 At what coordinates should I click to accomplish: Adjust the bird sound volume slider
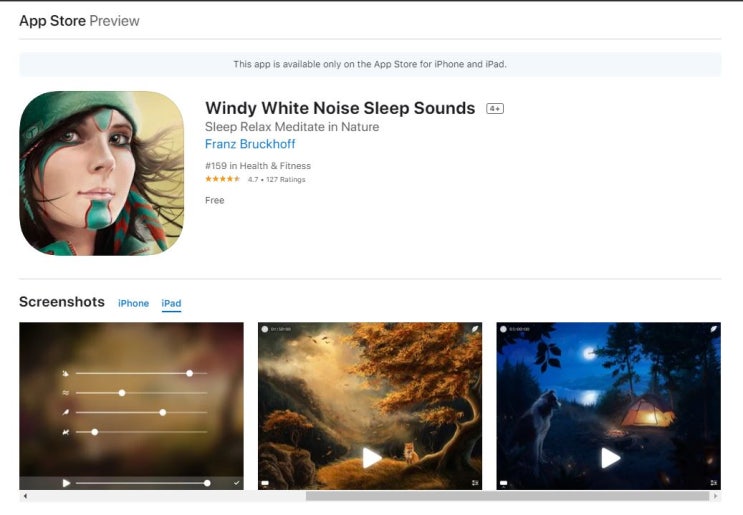(141, 373)
